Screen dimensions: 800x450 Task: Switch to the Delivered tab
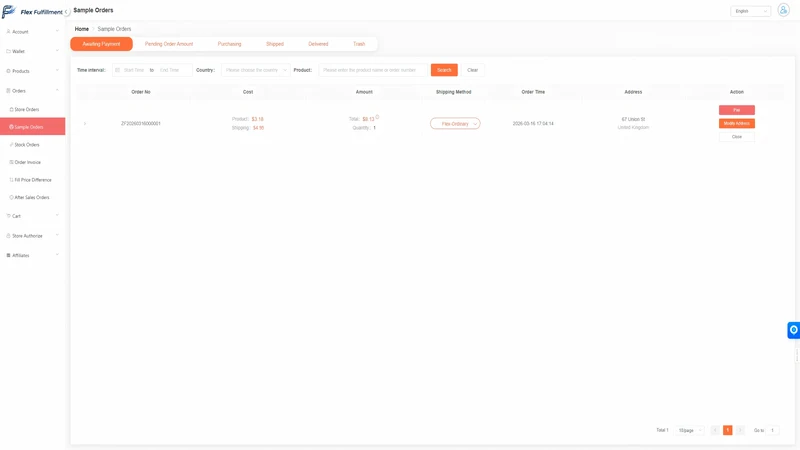pos(318,44)
